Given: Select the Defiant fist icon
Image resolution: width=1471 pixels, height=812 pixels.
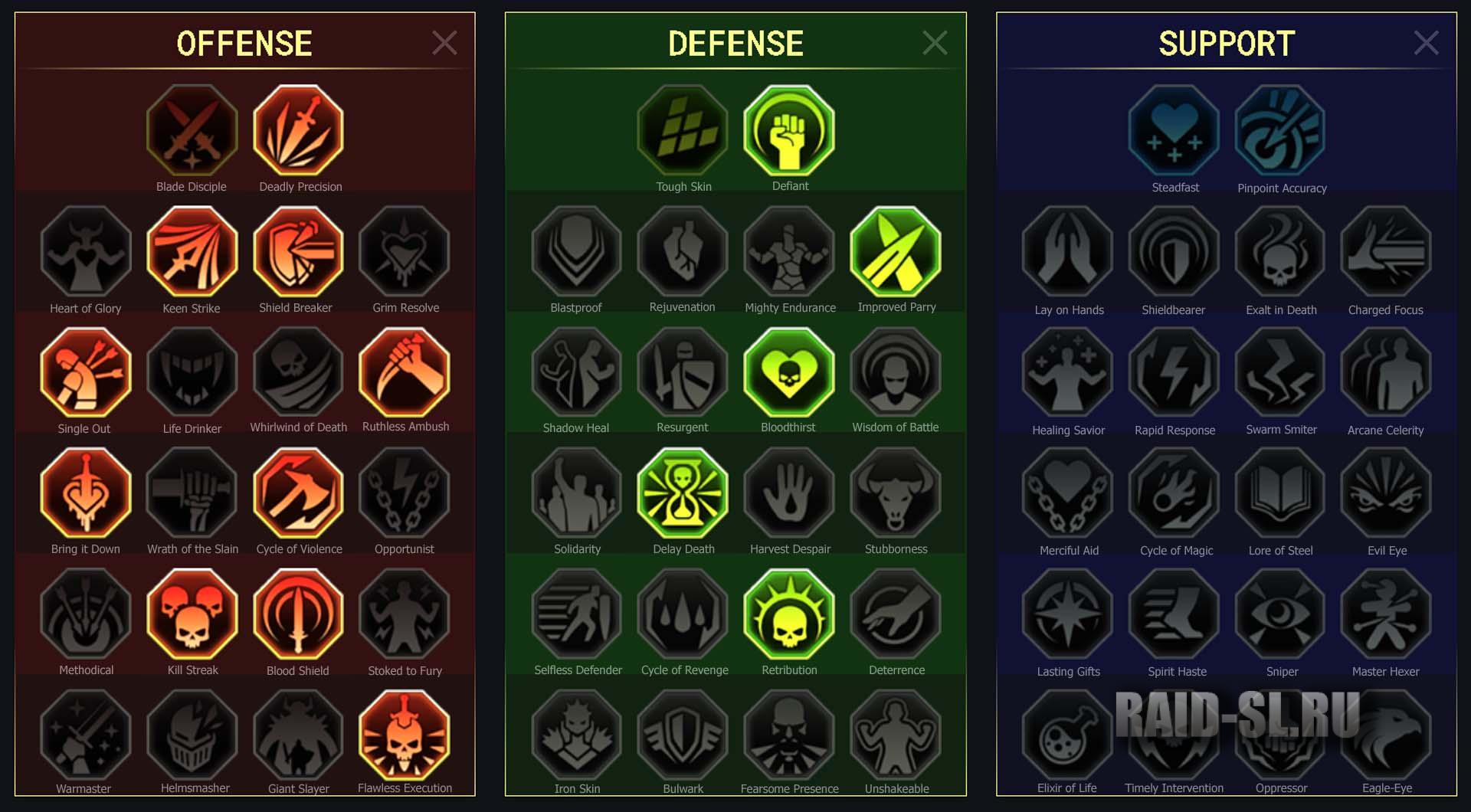Looking at the screenshot, I should coord(790,130).
